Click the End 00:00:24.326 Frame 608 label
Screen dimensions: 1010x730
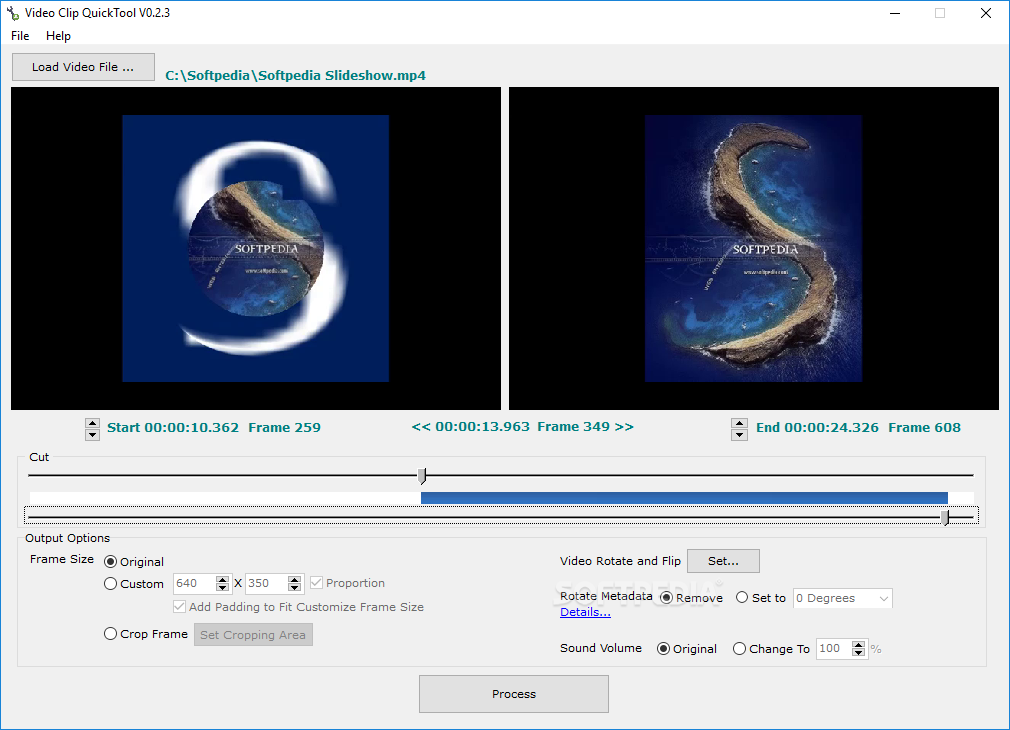[x=858, y=428]
